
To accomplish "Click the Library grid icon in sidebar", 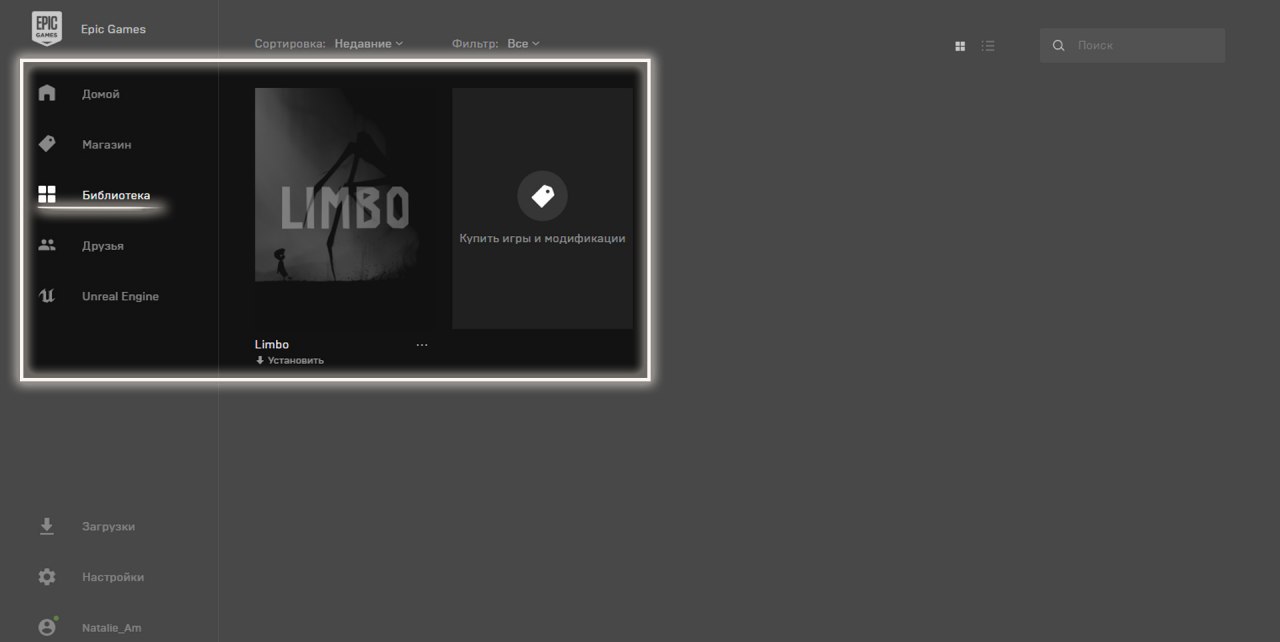I will point(47,194).
